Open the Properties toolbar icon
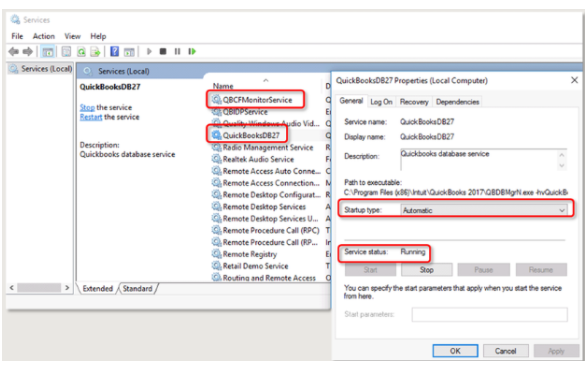588x368 pixels. [66, 51]
